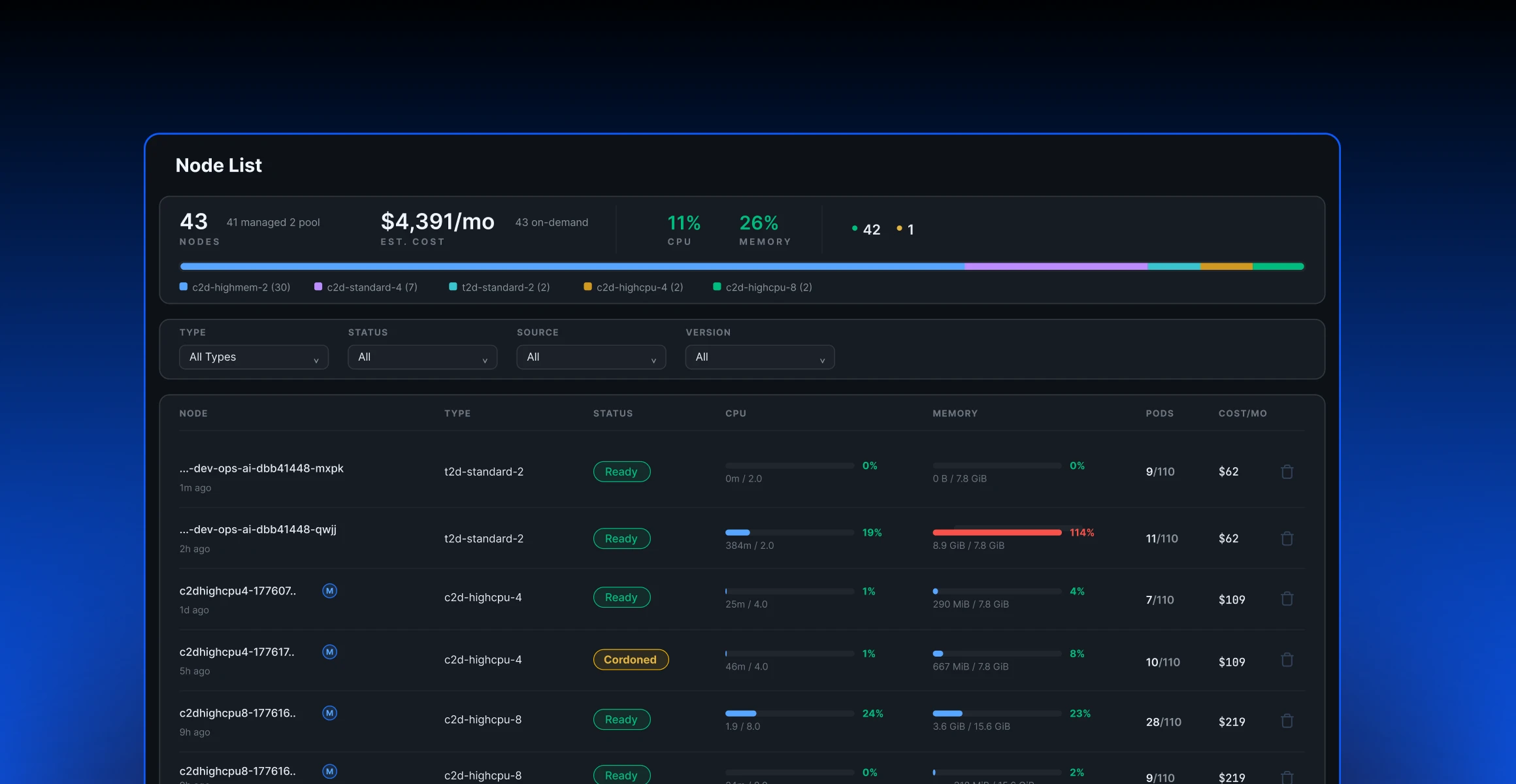Viewport: 1516px width, 784px height.
Task: Open the Status filter dropdown
Action: click(x=422, y=357)
